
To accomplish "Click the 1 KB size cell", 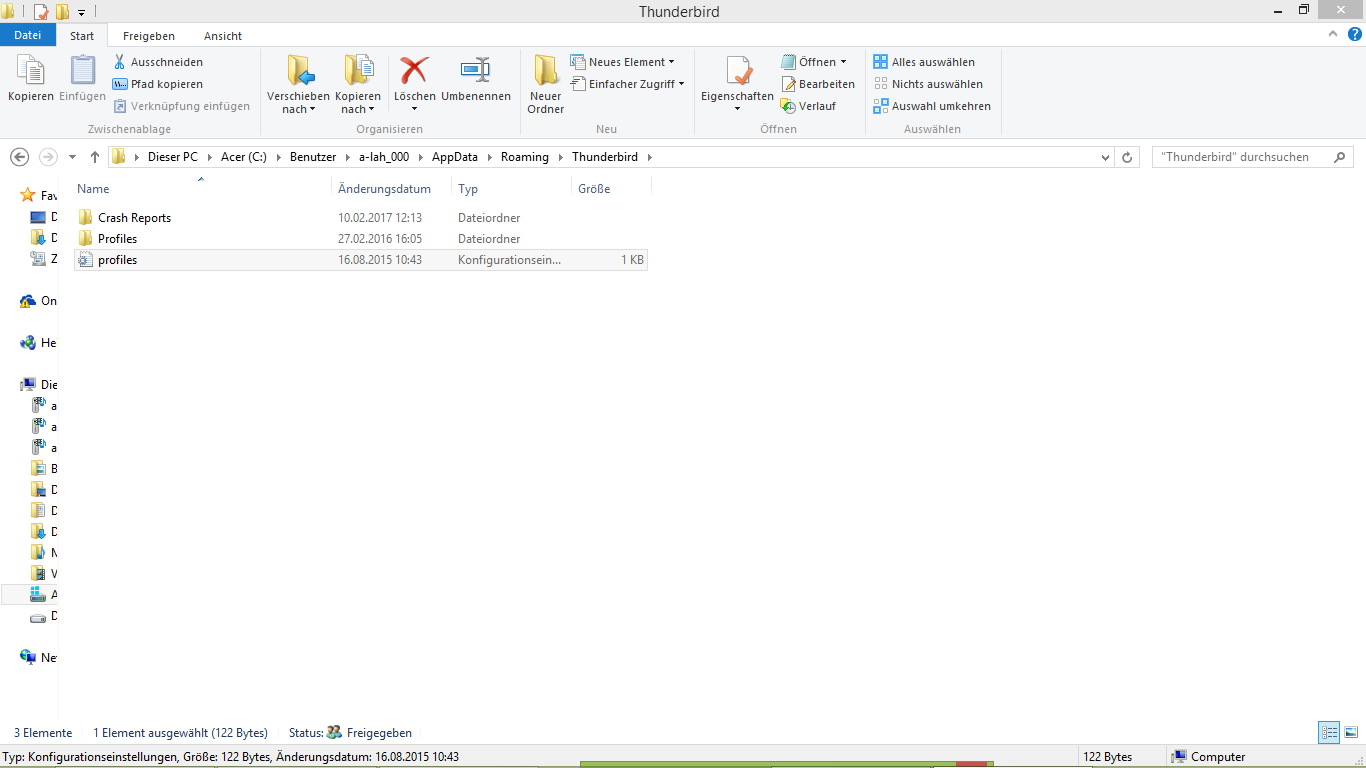I will coord(632,260).
